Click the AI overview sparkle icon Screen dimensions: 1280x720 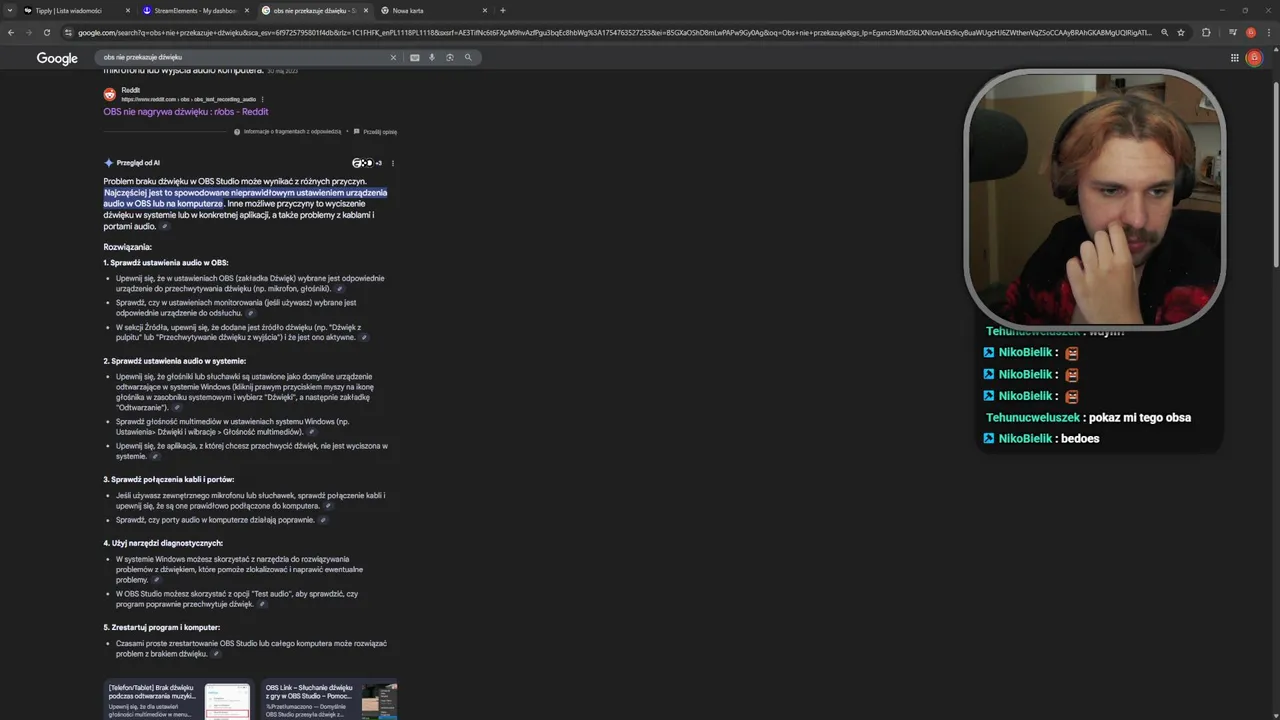click(x=109, y=163)
